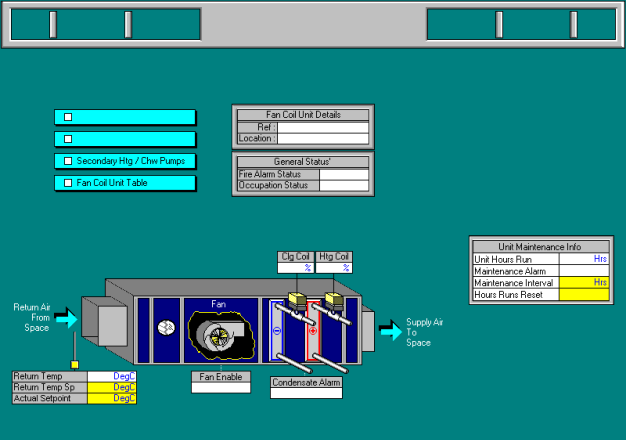Edit the Actual Setpoint value field
Image resolution: width=626 pixels, height=440 pixels.
pyautogui.click(x=112, y=398)
